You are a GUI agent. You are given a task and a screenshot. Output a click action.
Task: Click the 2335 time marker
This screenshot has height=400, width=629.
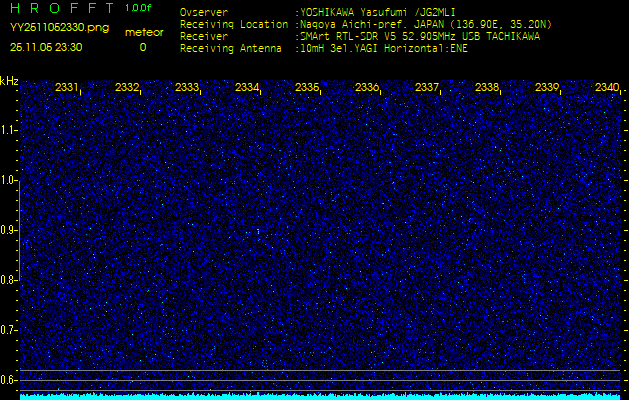307,88
